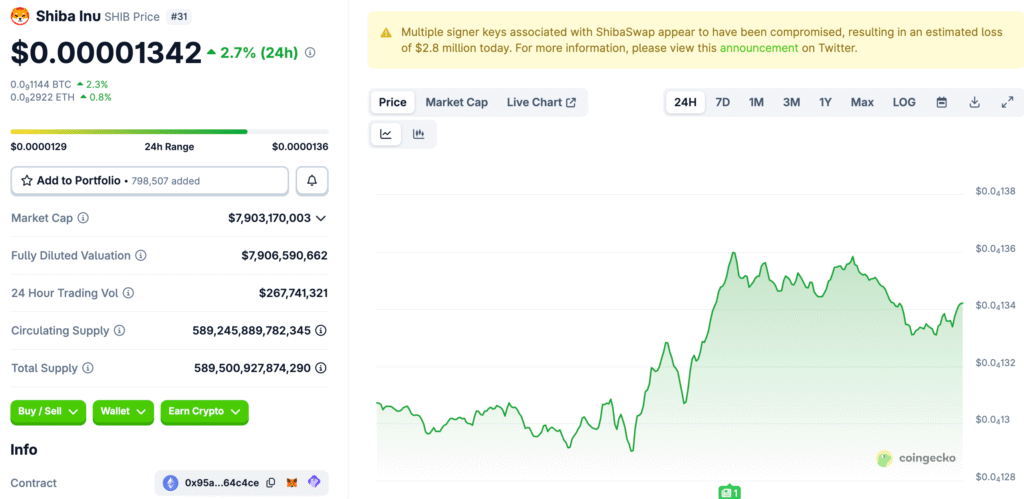Click the Ethereum logo in contract chip
This screenshot has height=499, width=1024.
(x=170, y=483)
